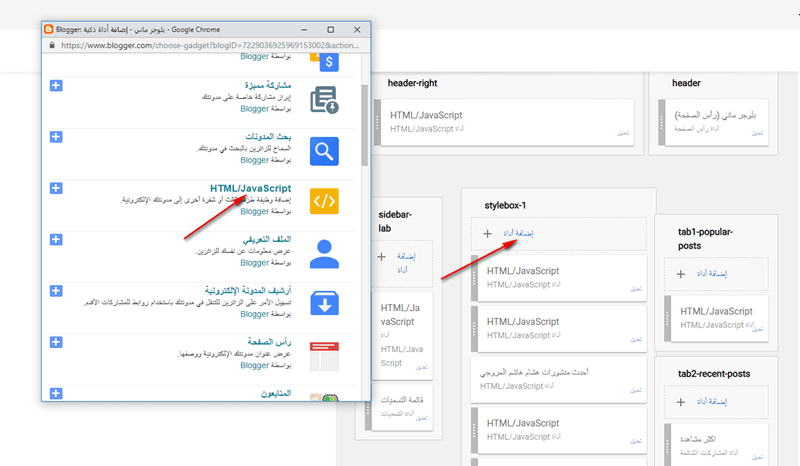The height and width of the screenshot is (466, 800).
Task: Click the Blog Search magnifier icon
Action: (x=324, y=150)
